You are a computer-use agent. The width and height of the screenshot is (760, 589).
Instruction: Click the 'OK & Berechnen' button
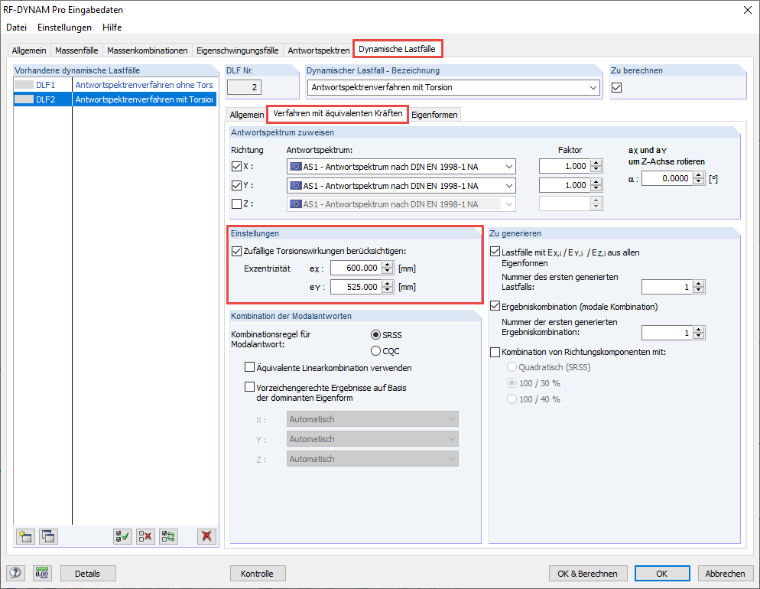(x=588, y=573)
